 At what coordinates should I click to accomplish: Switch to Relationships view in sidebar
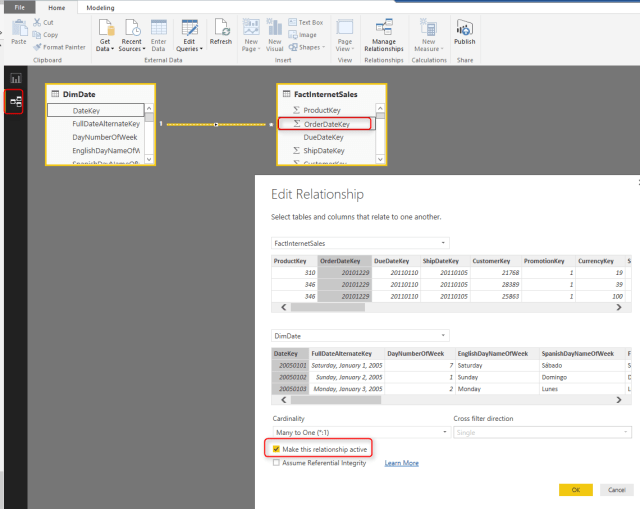[16, 101]
